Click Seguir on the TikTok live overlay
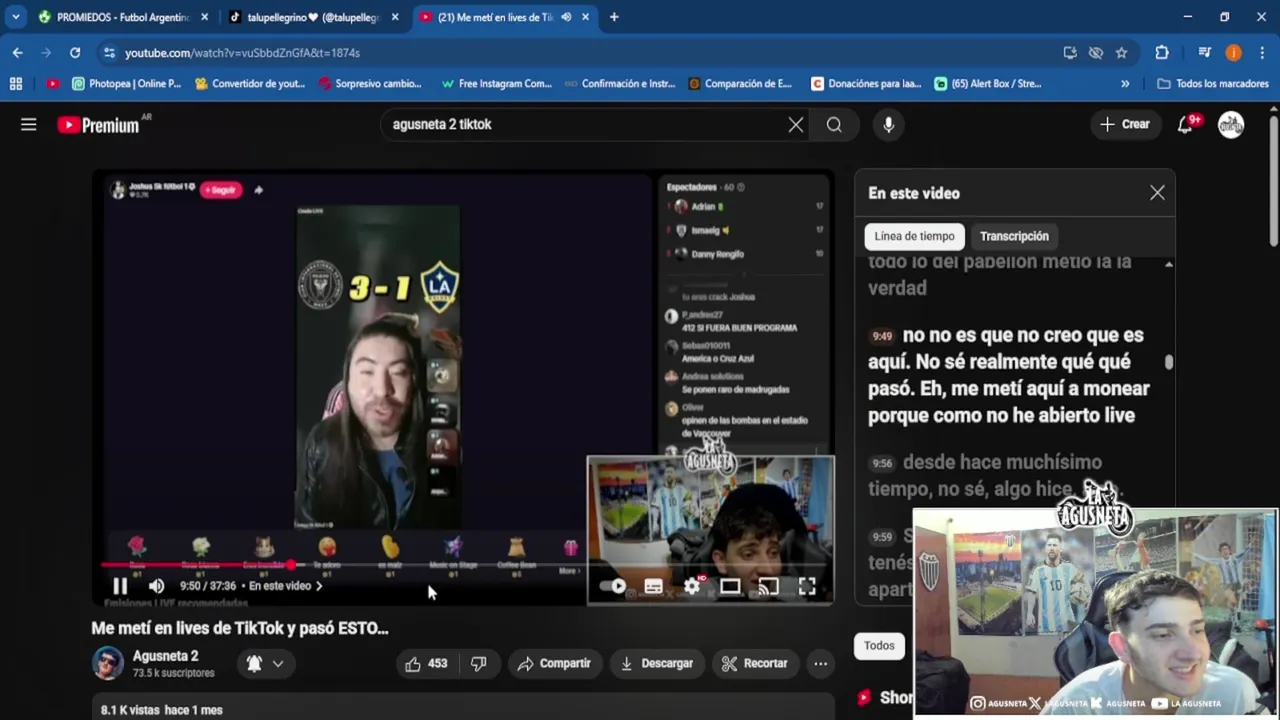Image resolution: width=1280 pixels, height=720 pixels. (221, 190)
